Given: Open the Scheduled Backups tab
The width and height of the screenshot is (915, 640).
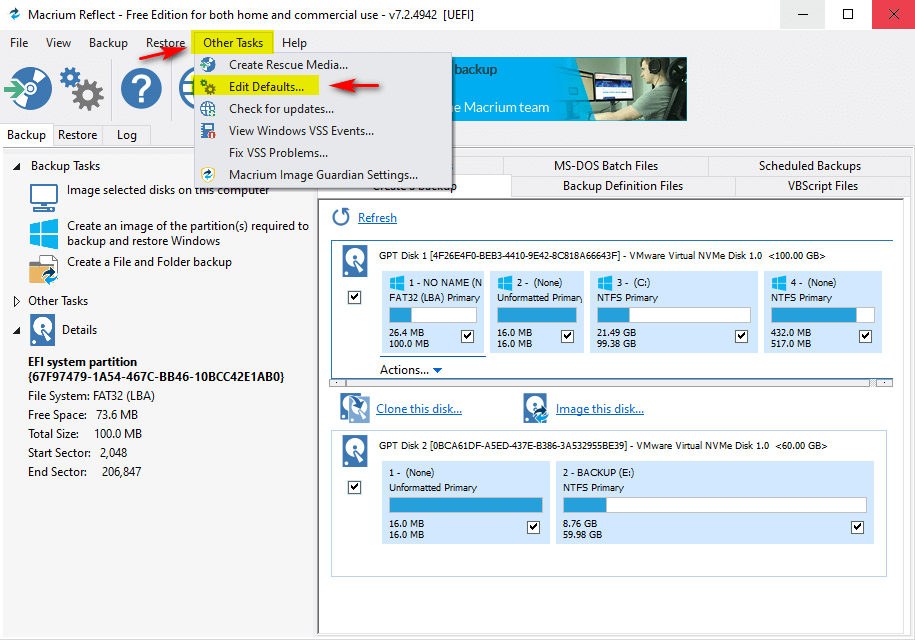Looking at the screenshot, I should tap(809, 166).
